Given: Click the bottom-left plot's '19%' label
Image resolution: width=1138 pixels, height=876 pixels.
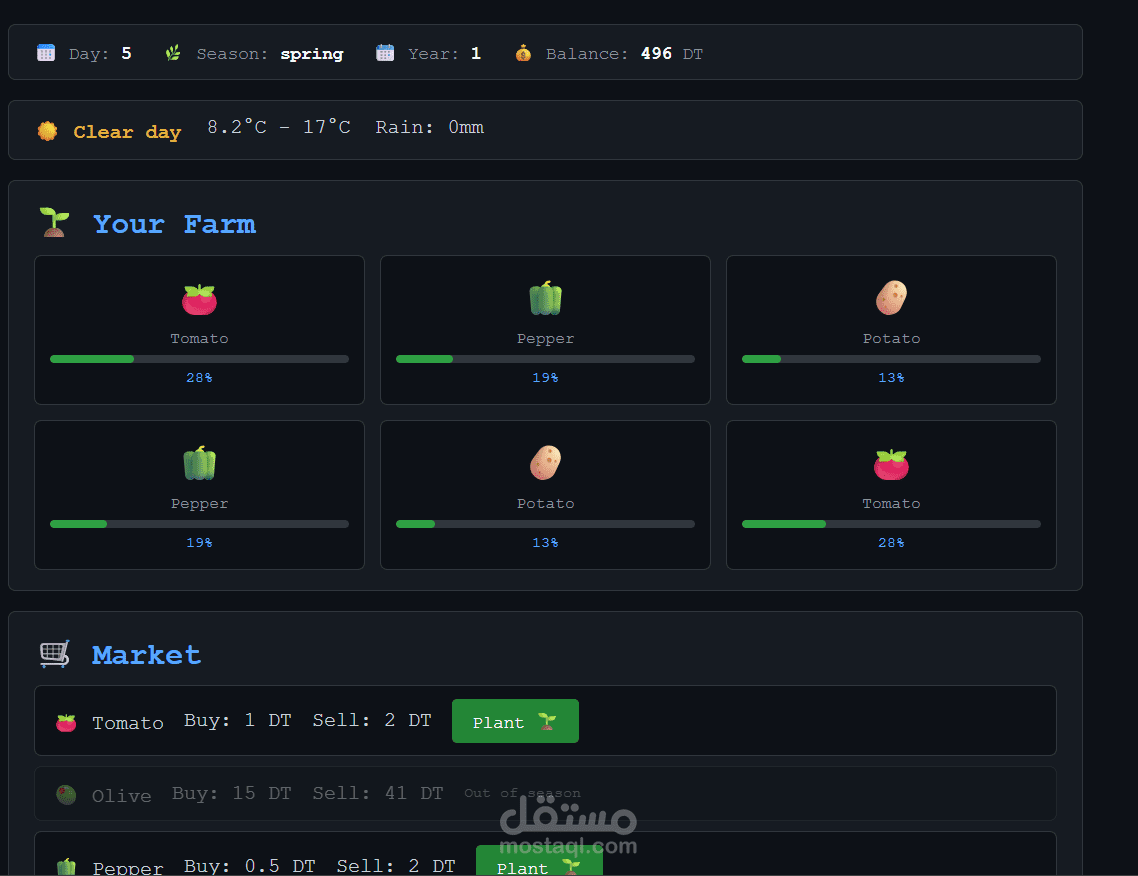Looking at the screenshot, I should coord(200,542).
